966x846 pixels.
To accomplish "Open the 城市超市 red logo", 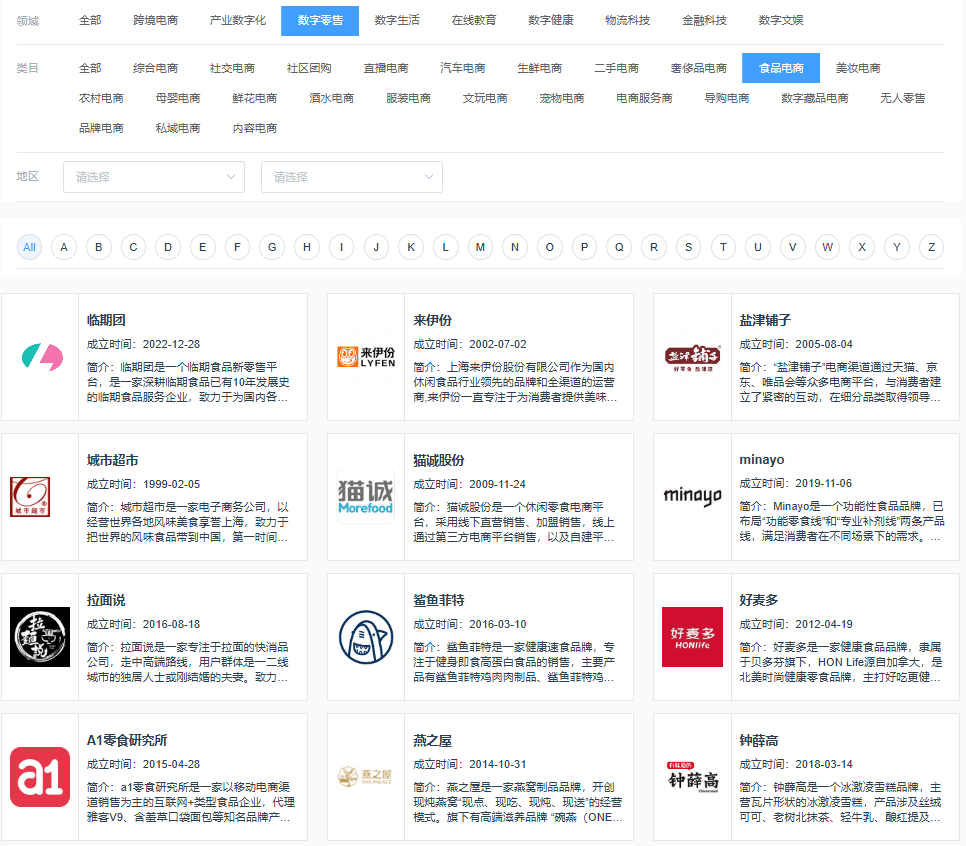I will click(30, 497).
